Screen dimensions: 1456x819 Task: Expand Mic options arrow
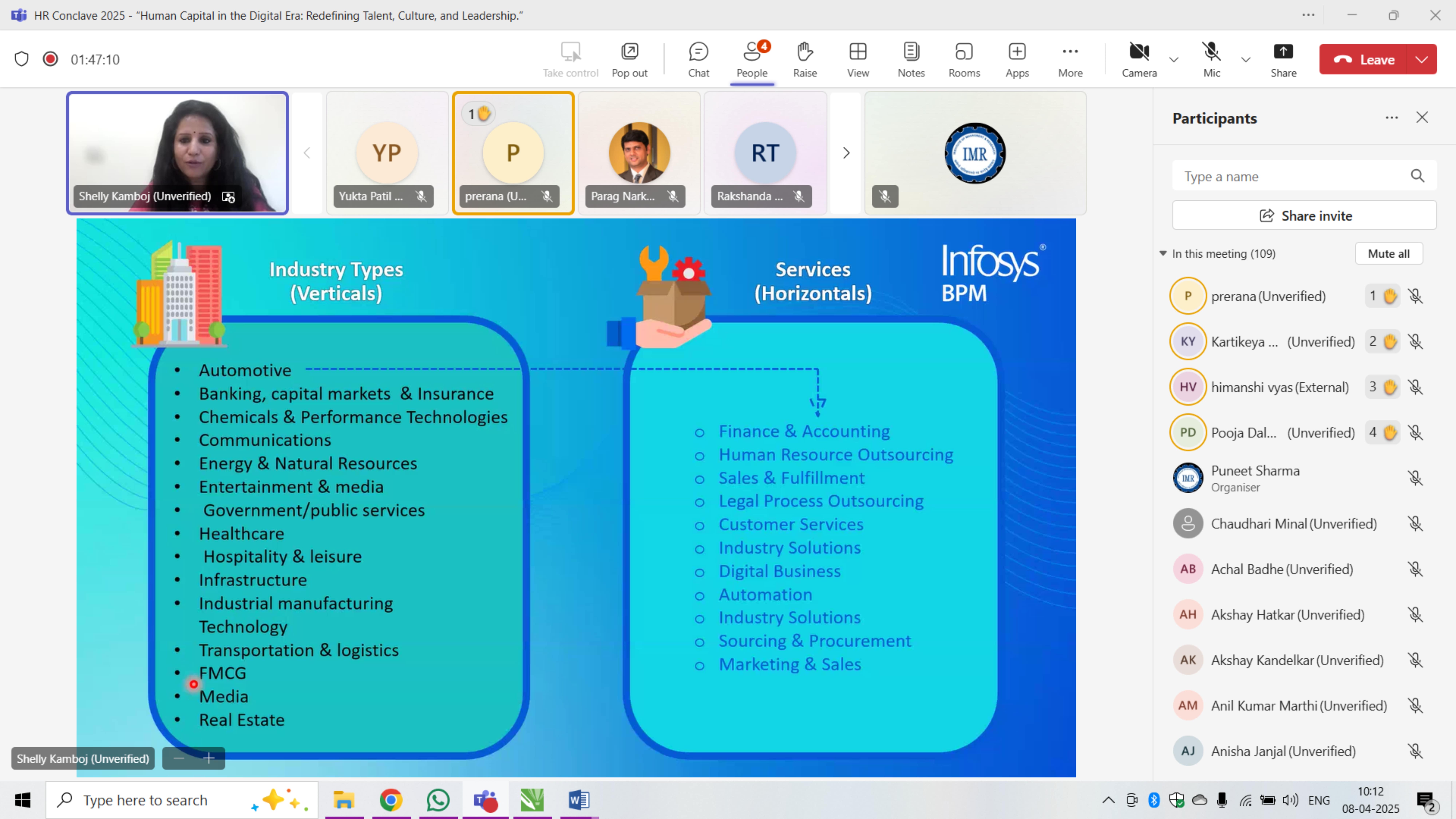tap(1246, 59)
